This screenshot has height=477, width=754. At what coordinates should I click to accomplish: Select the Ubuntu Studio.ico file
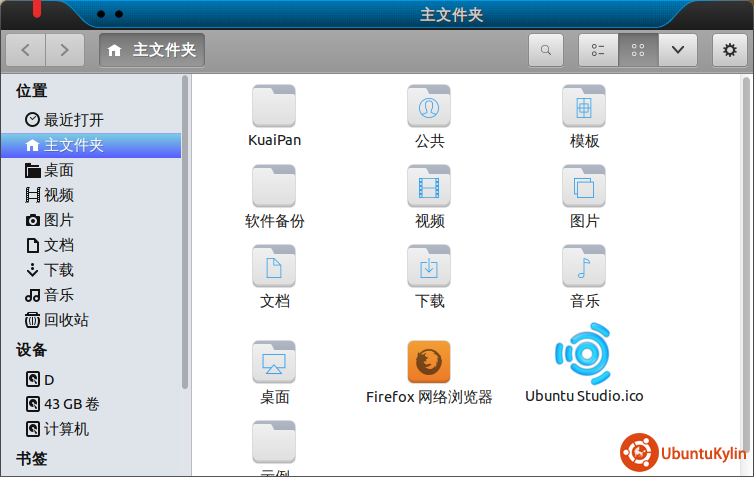584,356
